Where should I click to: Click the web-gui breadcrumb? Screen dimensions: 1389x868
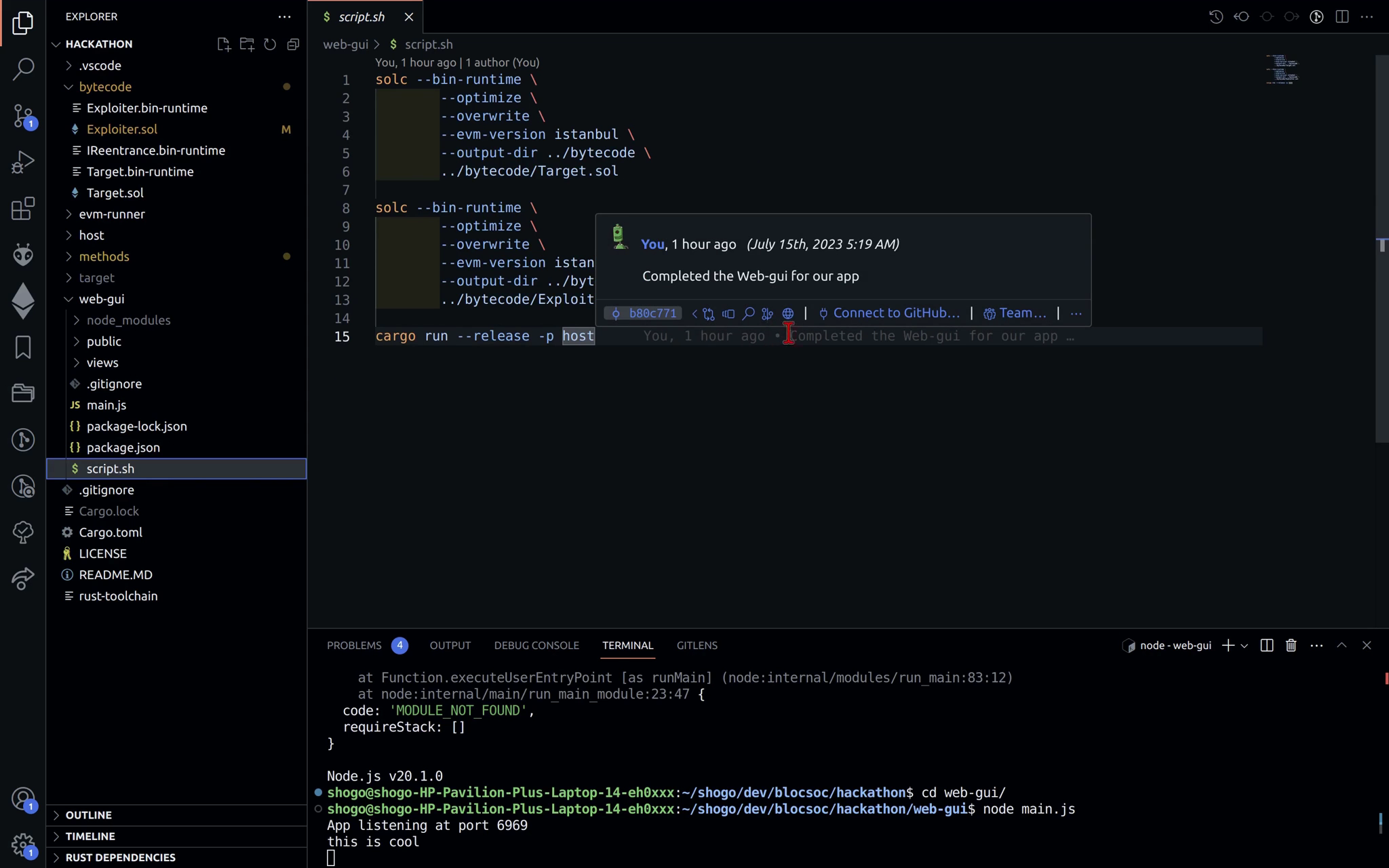pyautogui.click(x=346, y=45)
